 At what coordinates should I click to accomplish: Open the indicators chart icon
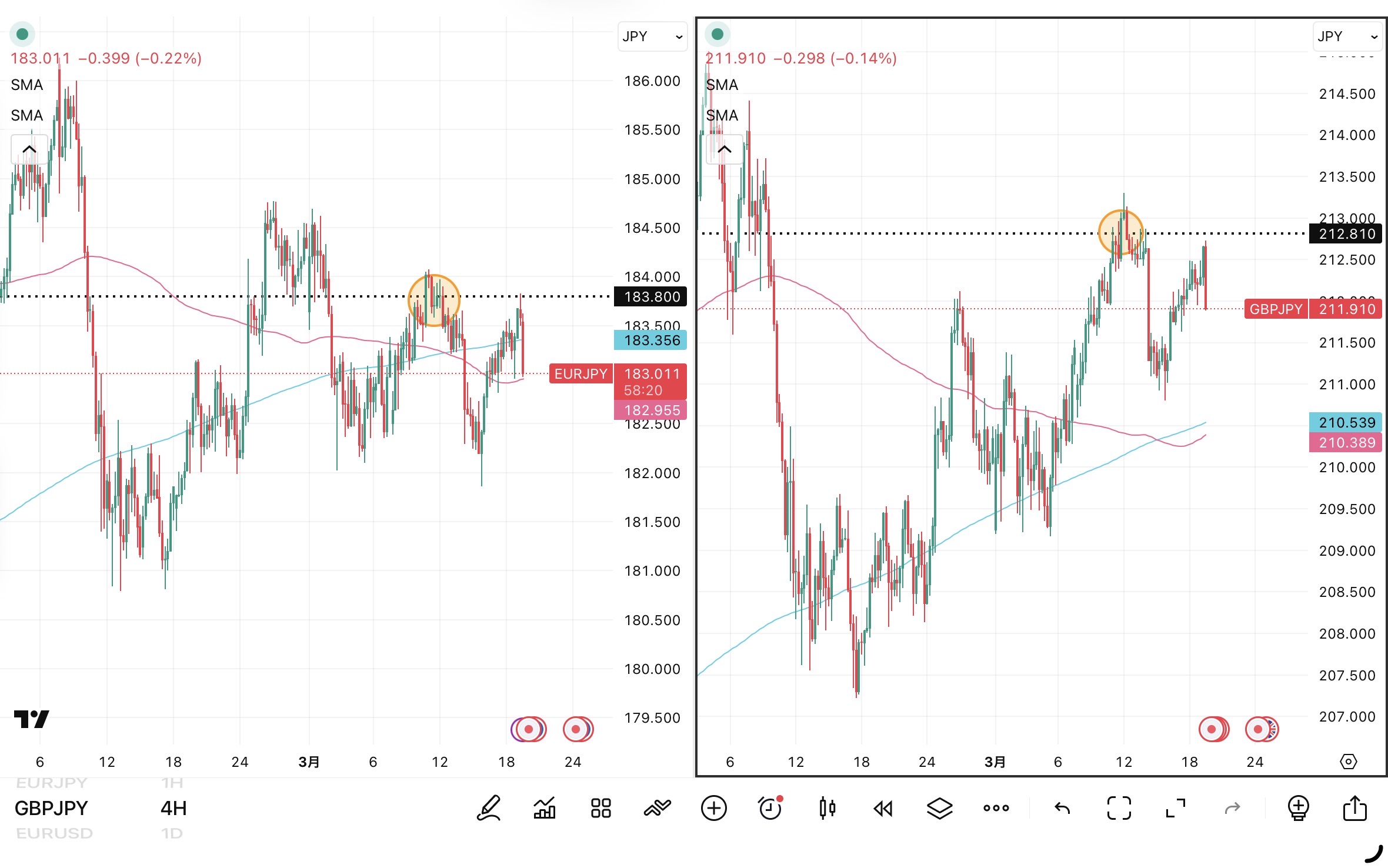coord(545,808)
